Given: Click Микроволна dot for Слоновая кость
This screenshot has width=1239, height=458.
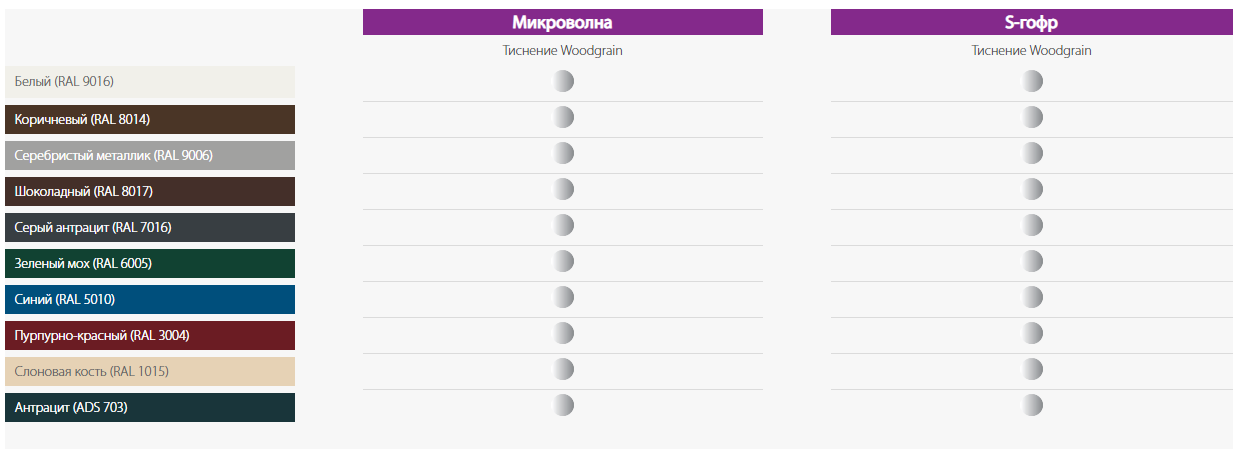Looking at the screenshot, I should click(x=563, y=369).
